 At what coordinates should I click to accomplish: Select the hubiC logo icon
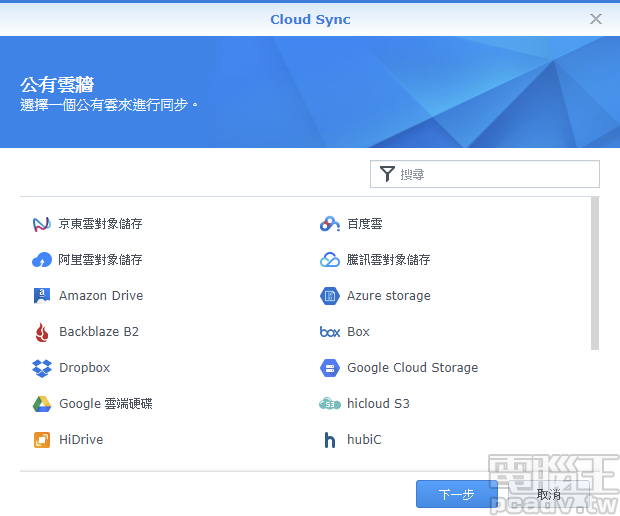coord(329,440)
